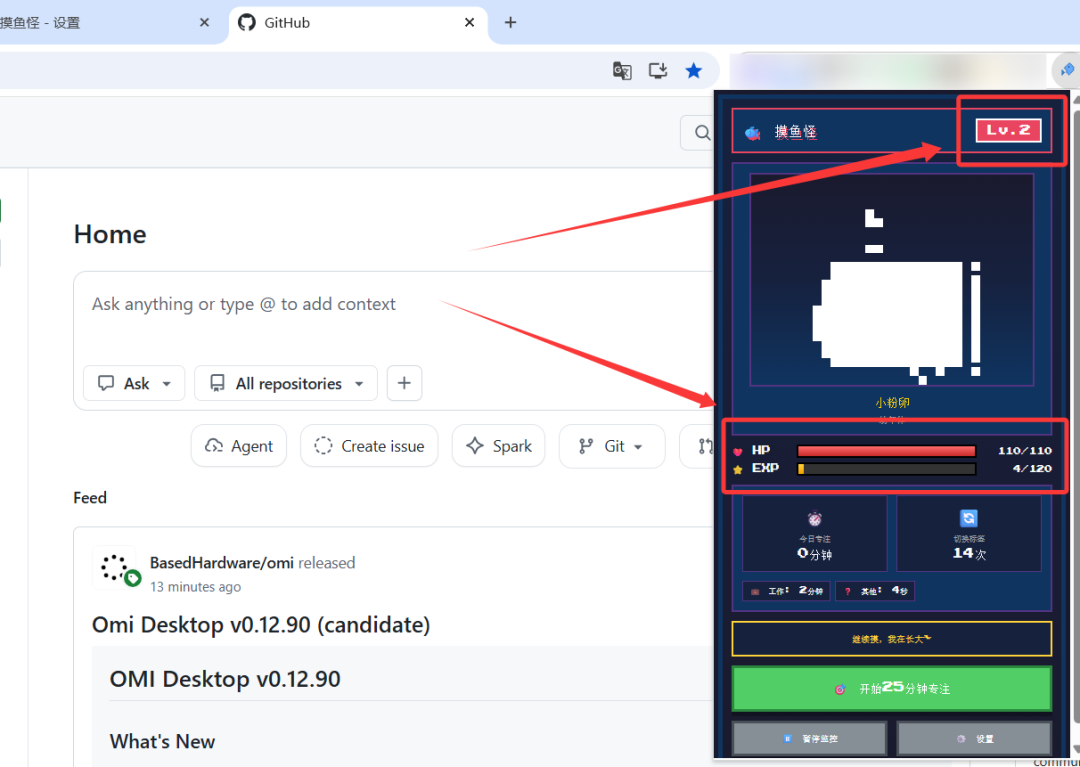Click the pet name 小粉卵
The image size is (1080, 767).
892,403
